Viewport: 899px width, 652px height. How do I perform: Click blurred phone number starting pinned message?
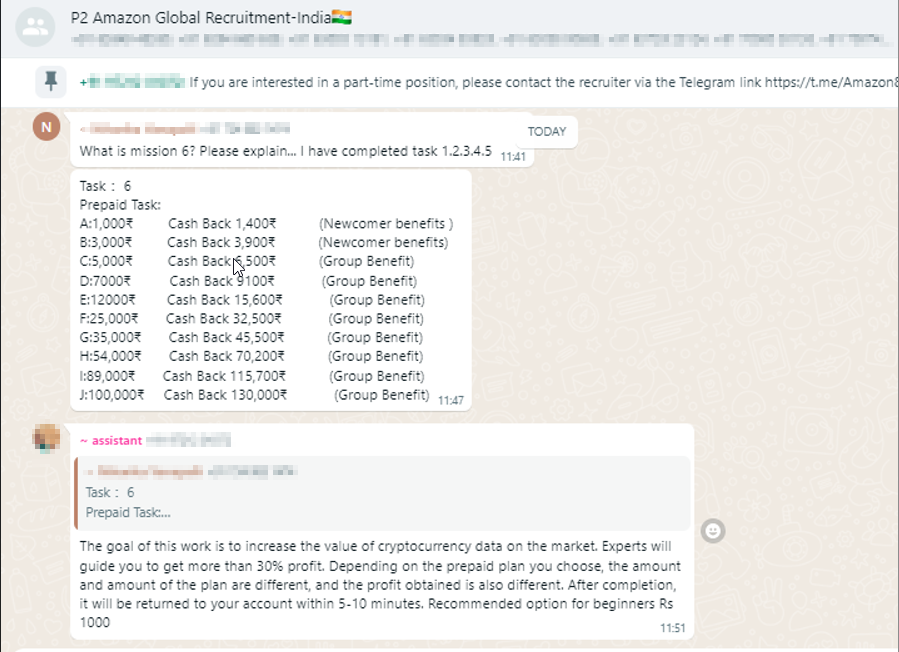[x=132, y=82]
